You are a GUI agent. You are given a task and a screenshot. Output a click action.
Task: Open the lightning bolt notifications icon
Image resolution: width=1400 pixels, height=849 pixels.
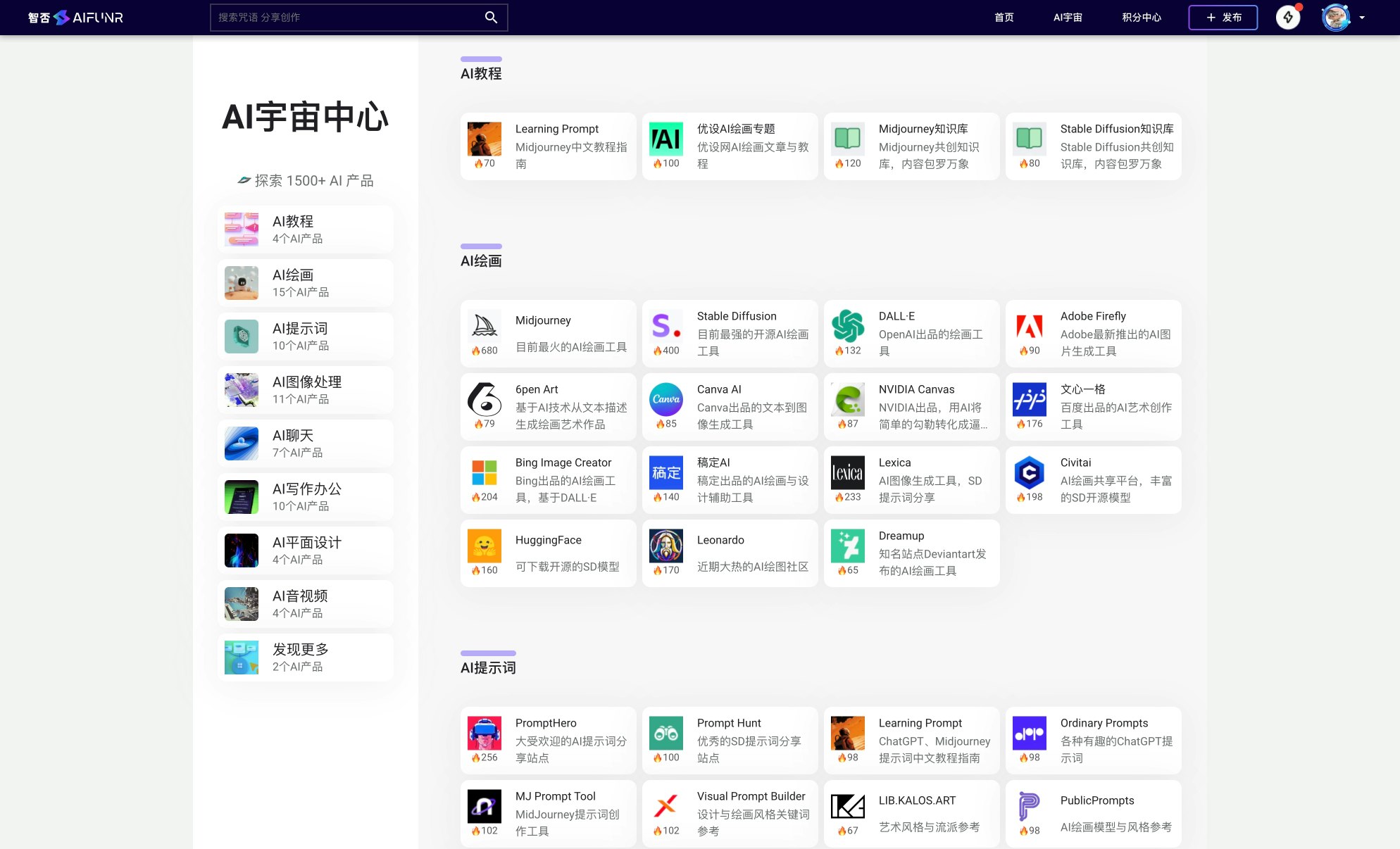point(1288,18)
